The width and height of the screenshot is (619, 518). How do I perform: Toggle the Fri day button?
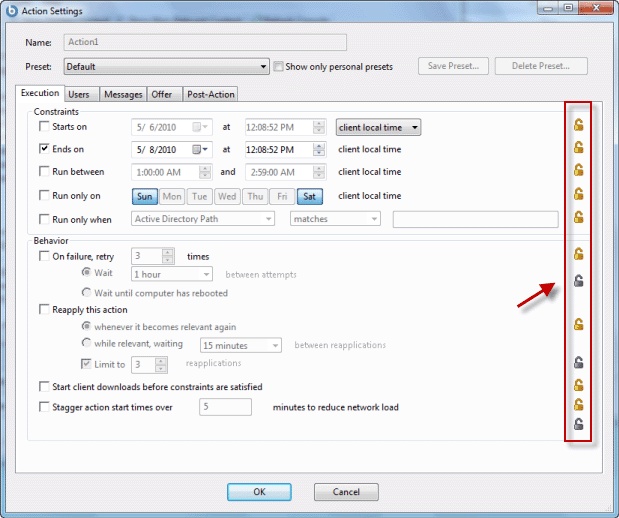282,196
